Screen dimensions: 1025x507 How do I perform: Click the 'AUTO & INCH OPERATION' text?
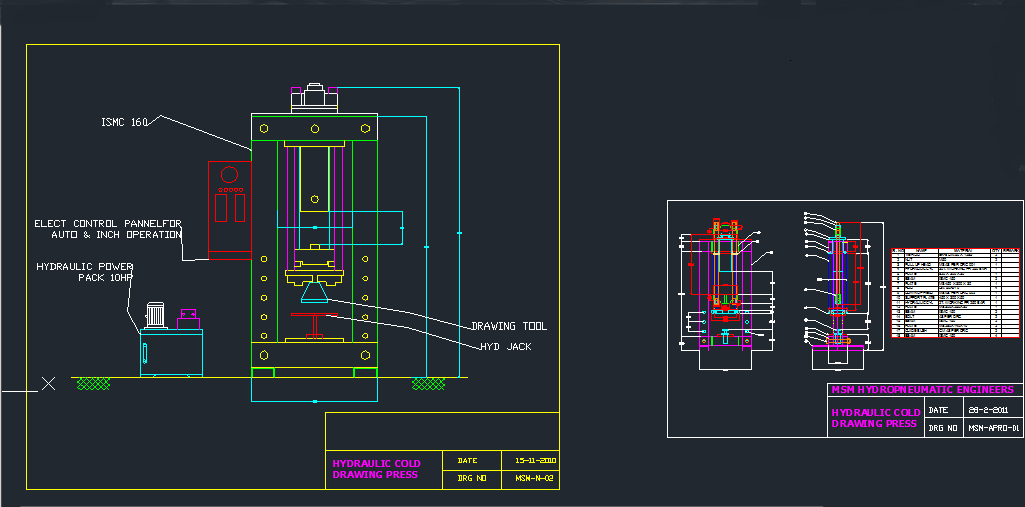(116, 234)
